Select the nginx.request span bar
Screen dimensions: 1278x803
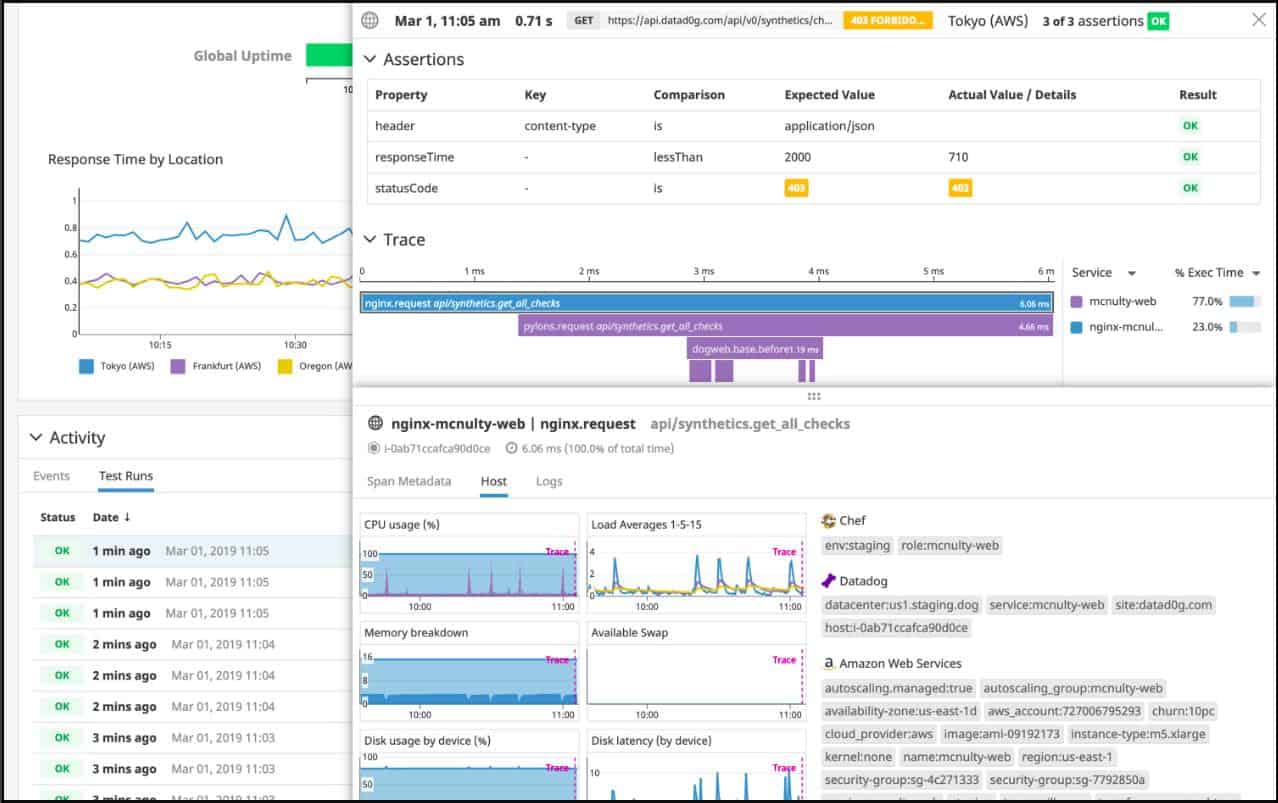pos(707,303)
